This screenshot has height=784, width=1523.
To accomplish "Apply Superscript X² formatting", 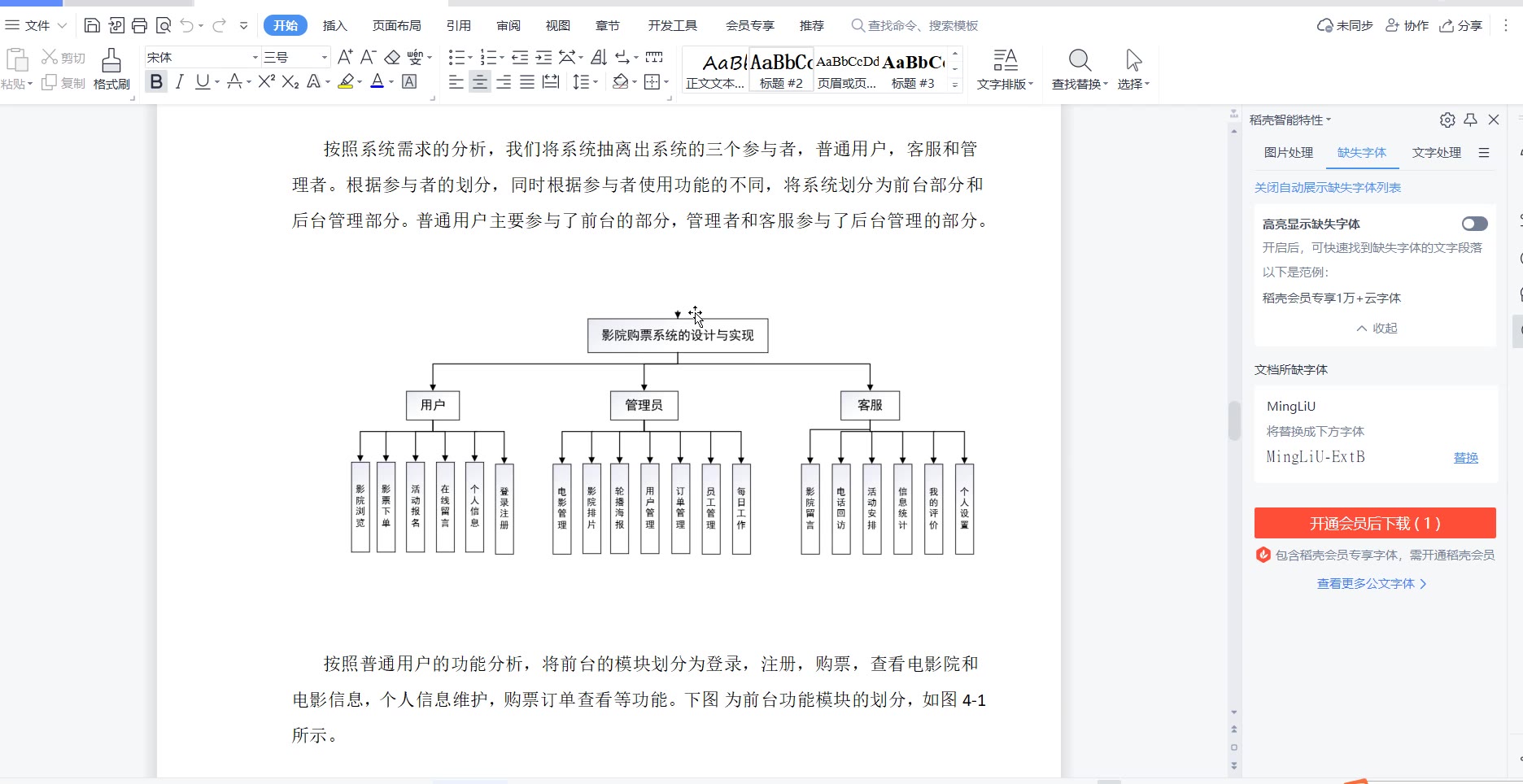I will pyautogui.click(x=266, y=81).
